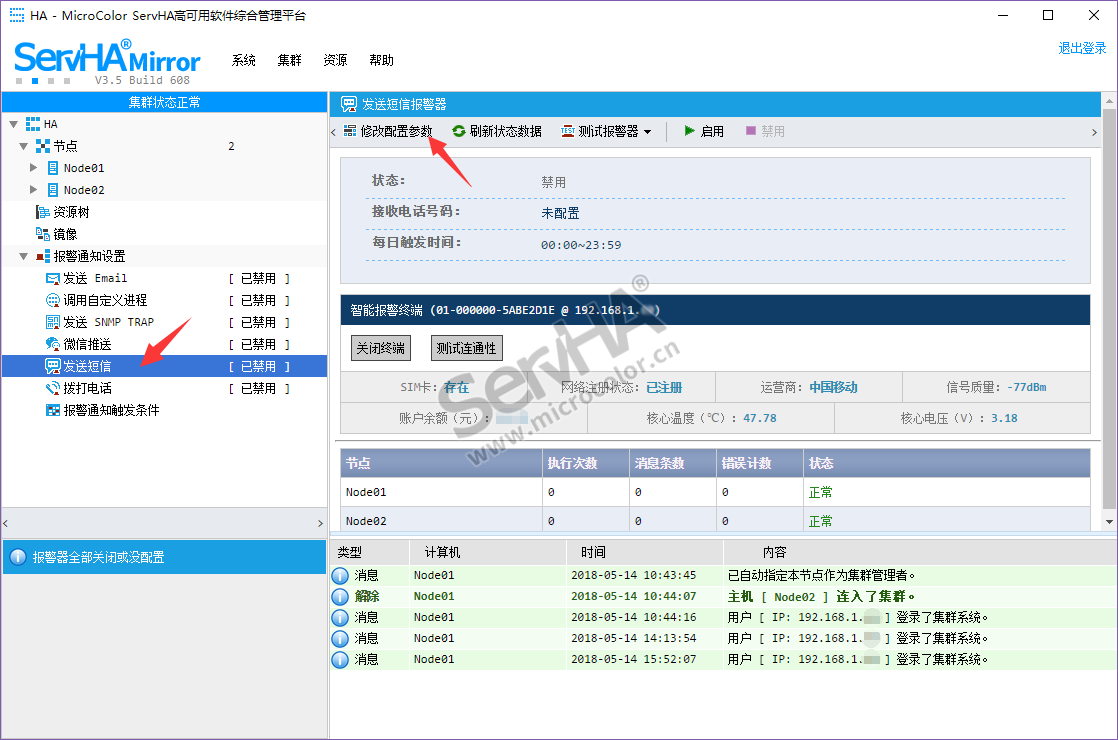Viewport: 1118px width, 740px height.
Task: Expand the Node02 tree node
Action: click(34, 190)
